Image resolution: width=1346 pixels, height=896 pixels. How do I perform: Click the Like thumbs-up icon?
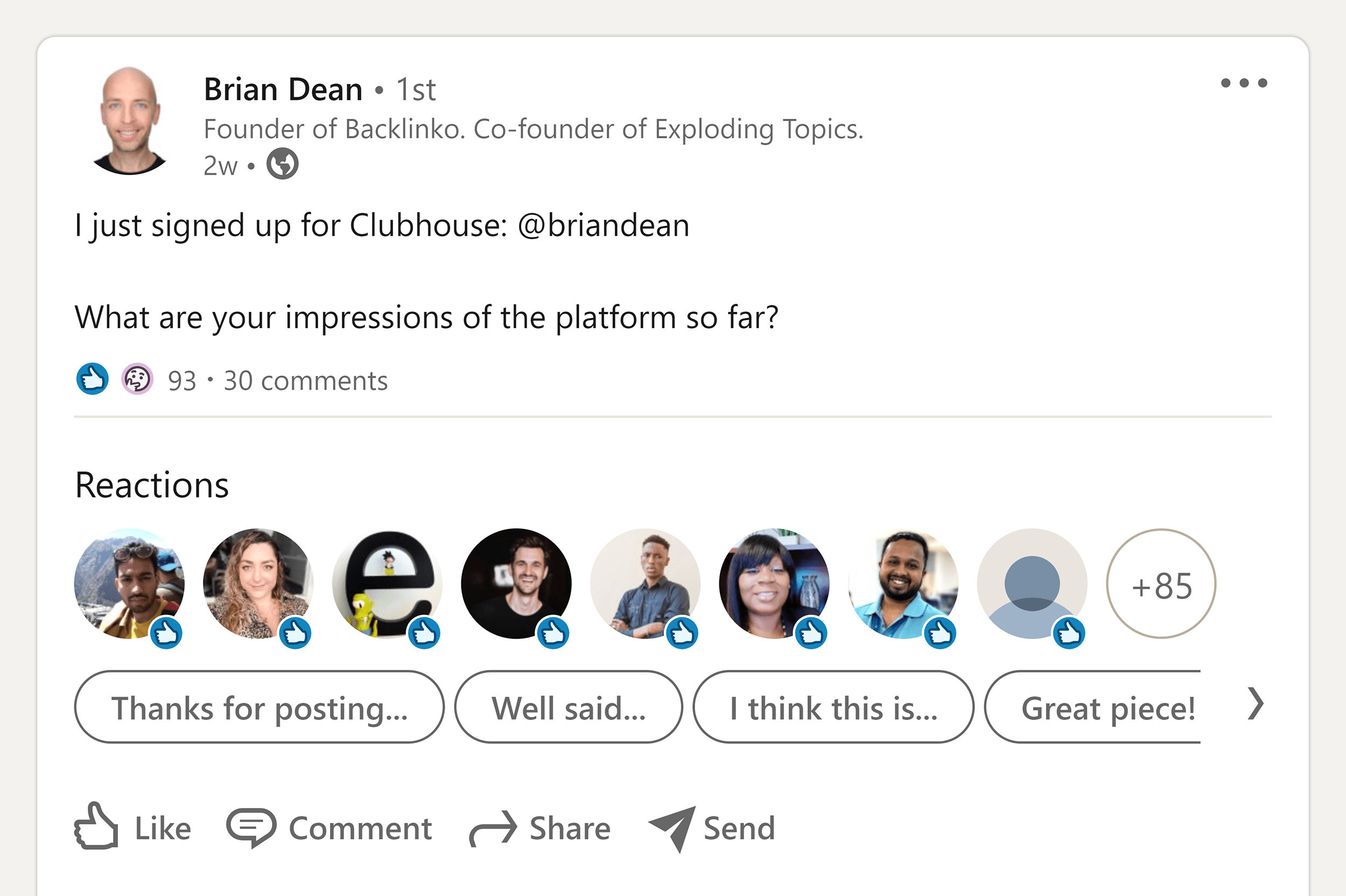(x=96, y=826)
